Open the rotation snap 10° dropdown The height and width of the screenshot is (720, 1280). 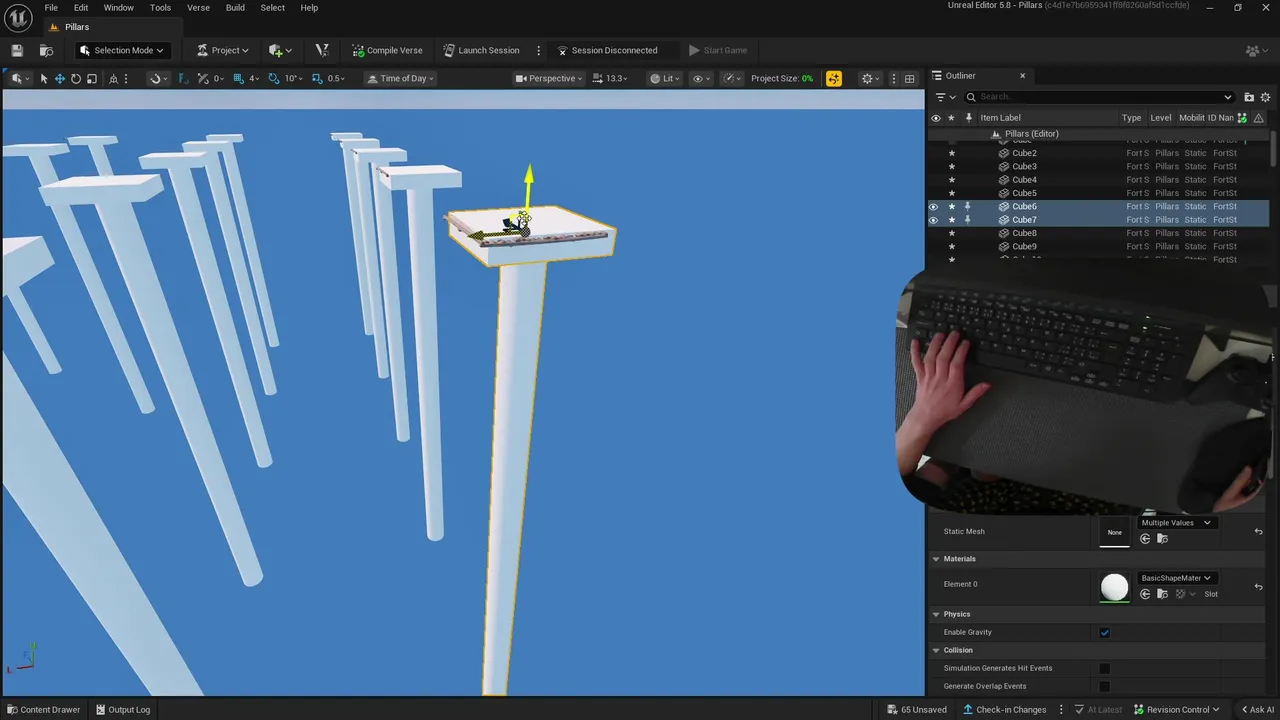(293, 78)
